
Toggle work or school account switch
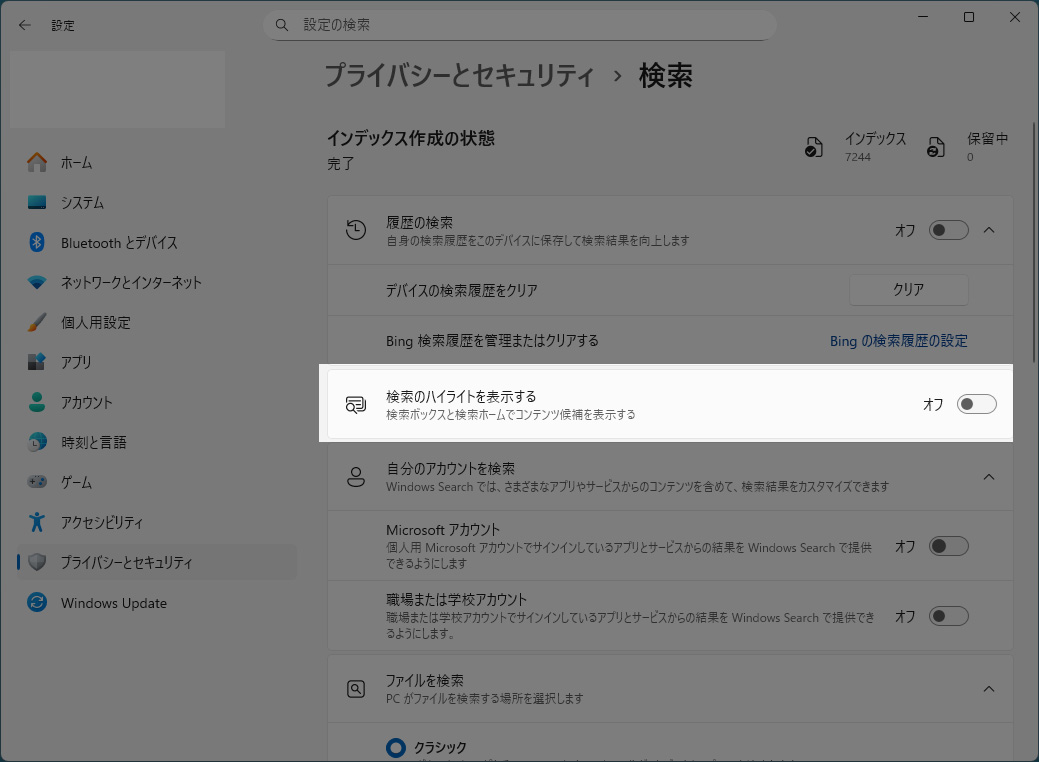(948, 616)
